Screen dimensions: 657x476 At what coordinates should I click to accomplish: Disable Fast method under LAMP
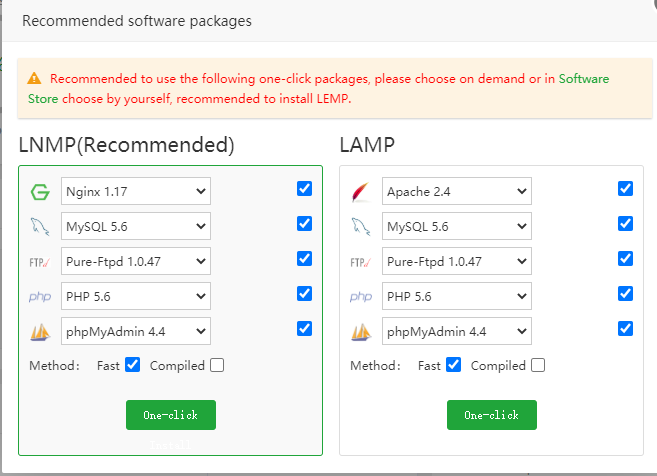(453, 365)
